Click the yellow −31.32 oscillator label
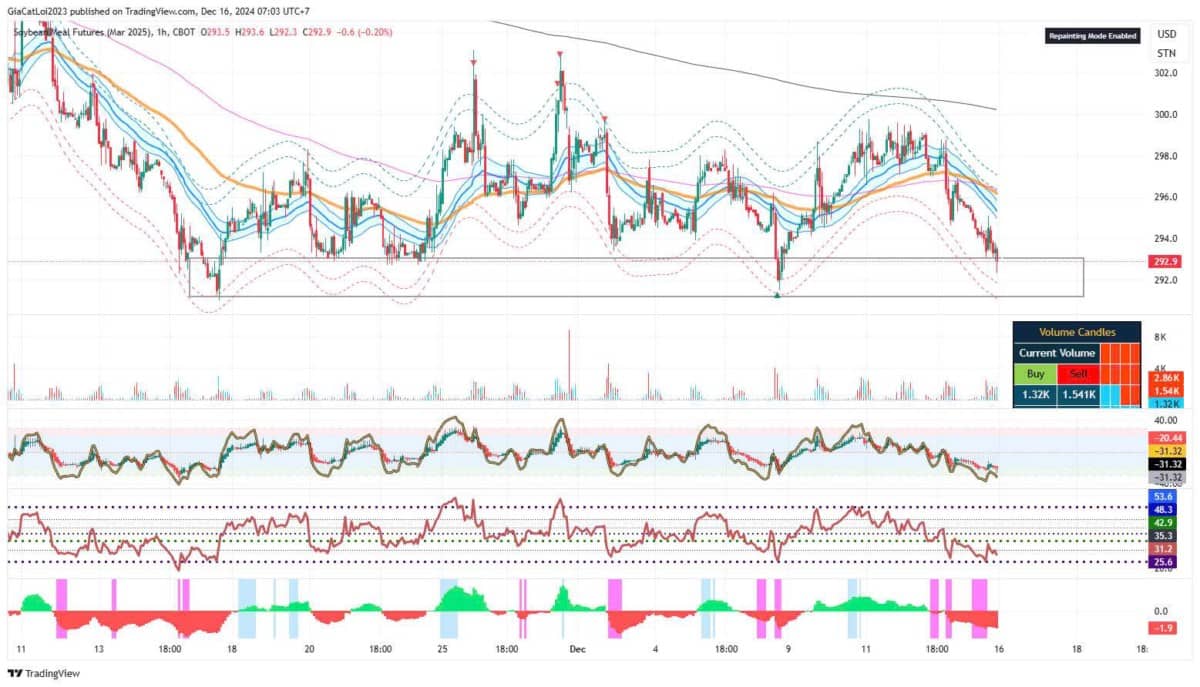1200x687 pixels. pos(1167,451)
